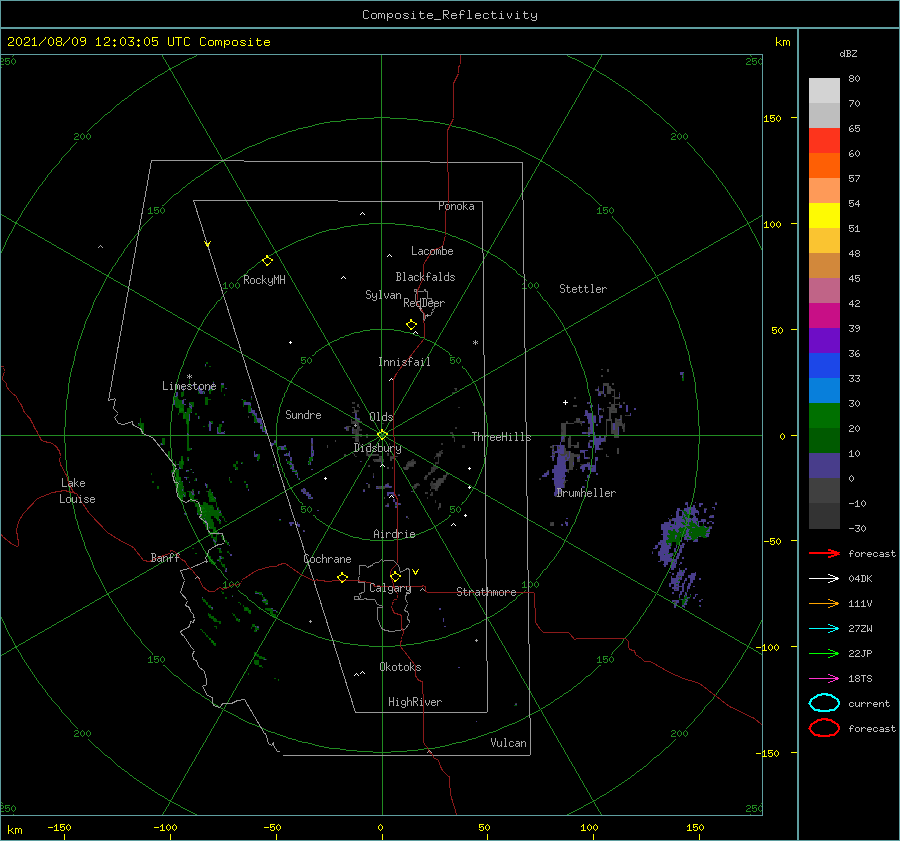
Task: Click the red forecast arrow legend icon
Action: click(824, 553)
